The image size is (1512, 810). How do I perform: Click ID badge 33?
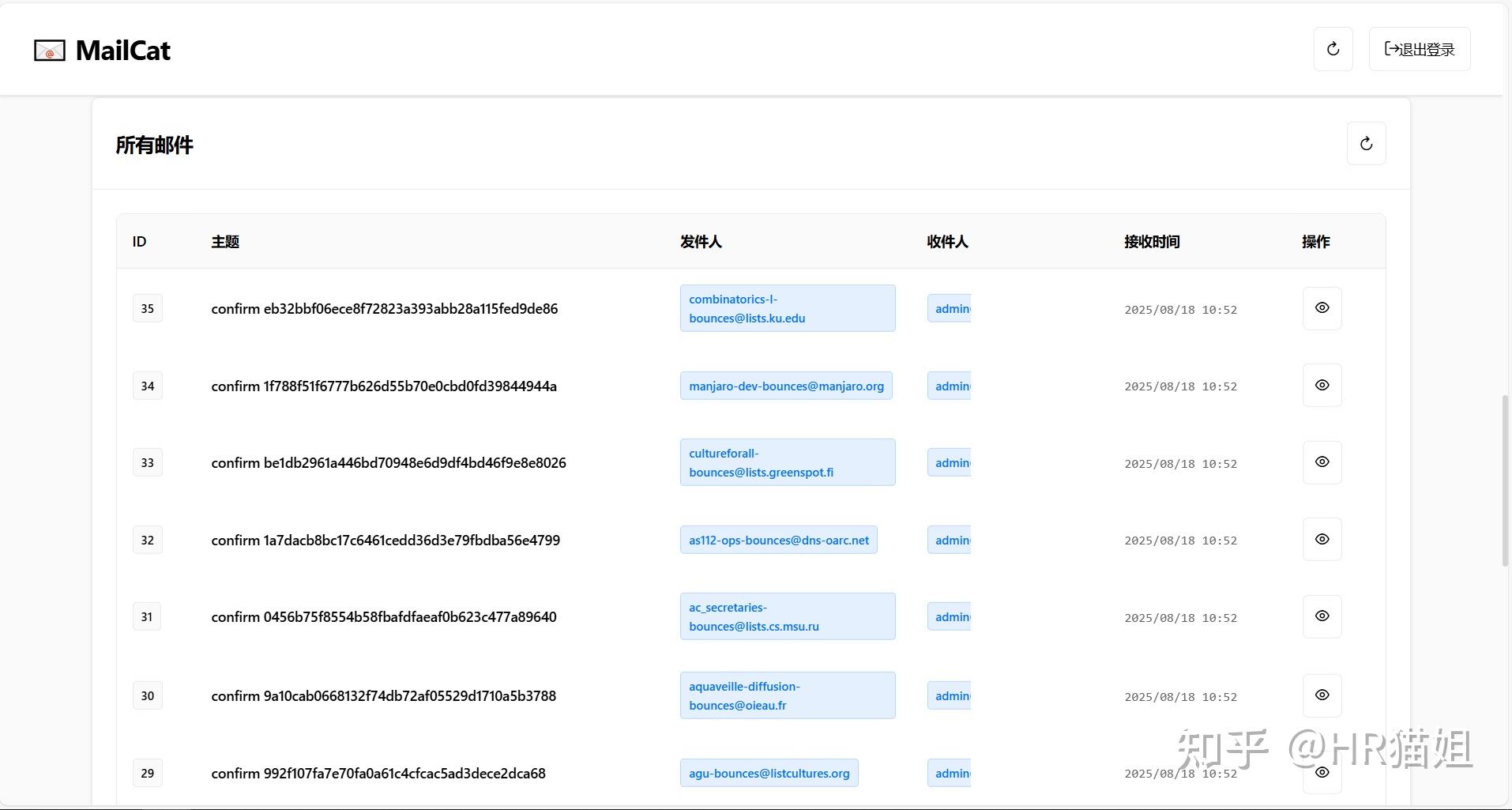point(148,462)
